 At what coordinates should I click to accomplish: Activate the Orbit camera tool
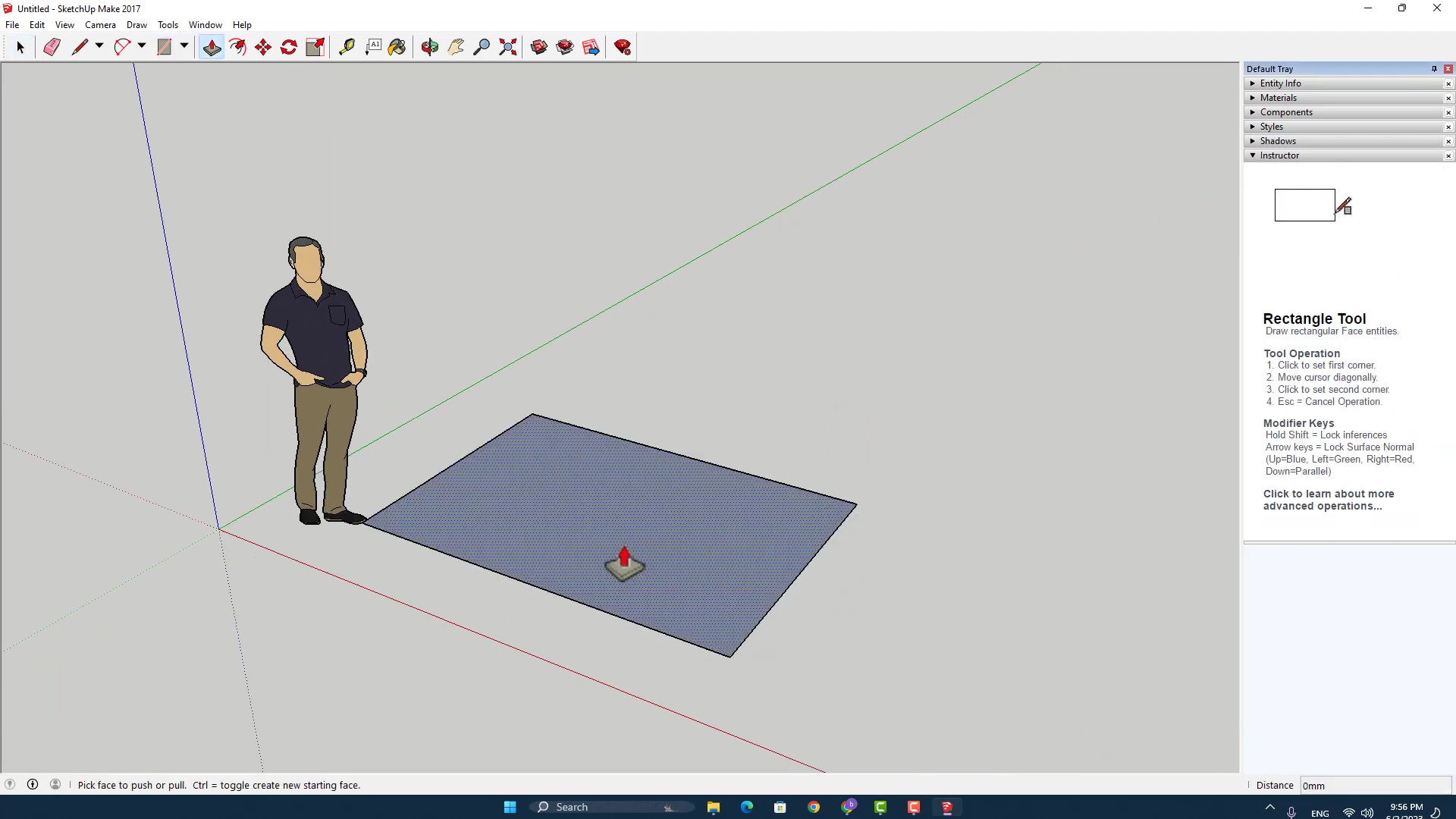[430, 47]
